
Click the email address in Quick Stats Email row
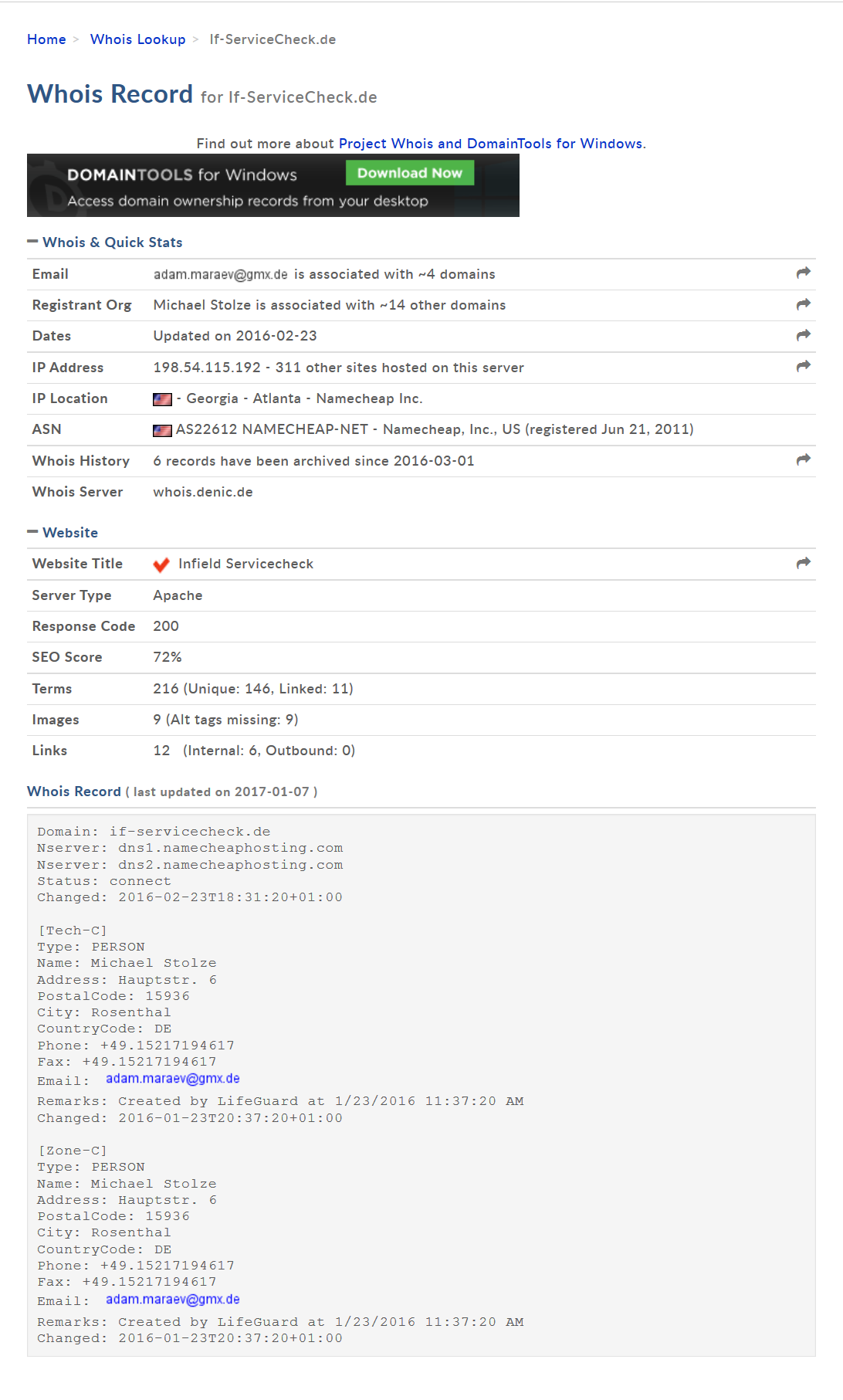point(221,275)
